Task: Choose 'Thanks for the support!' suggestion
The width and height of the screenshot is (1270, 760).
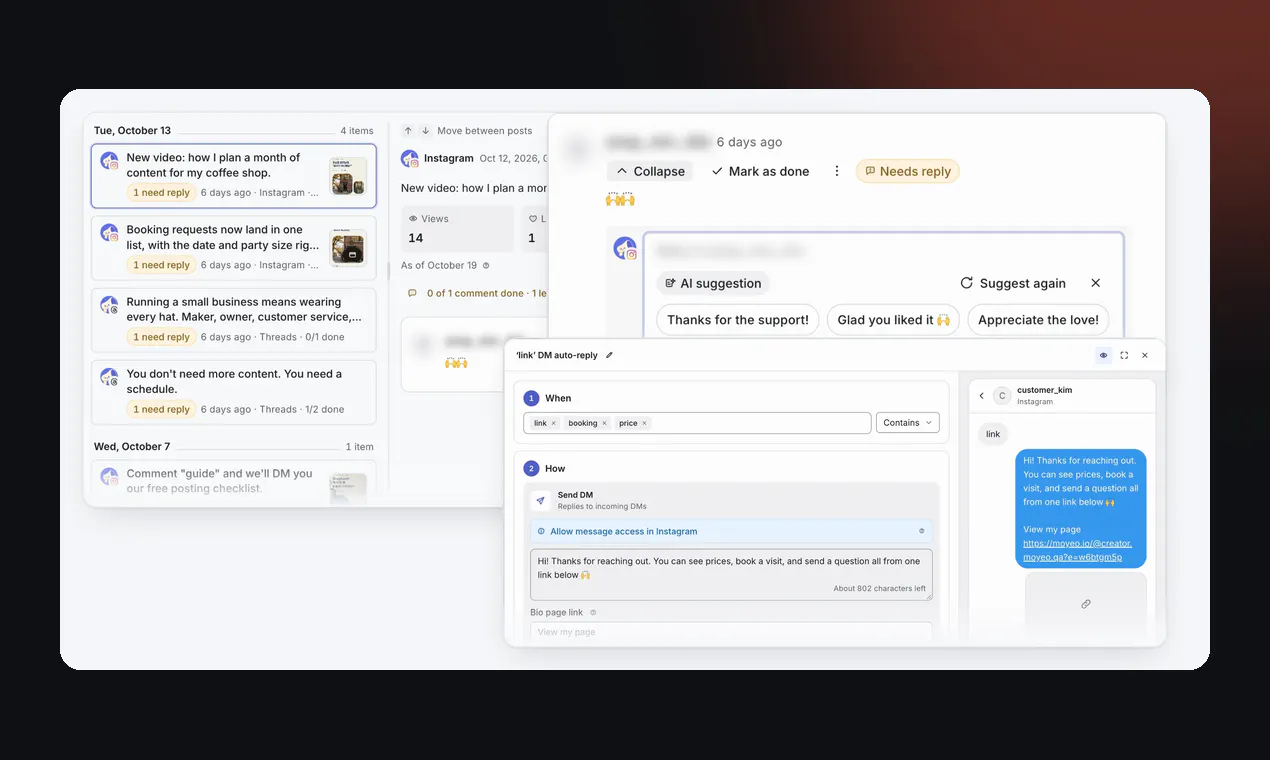Action: point(738,320)
